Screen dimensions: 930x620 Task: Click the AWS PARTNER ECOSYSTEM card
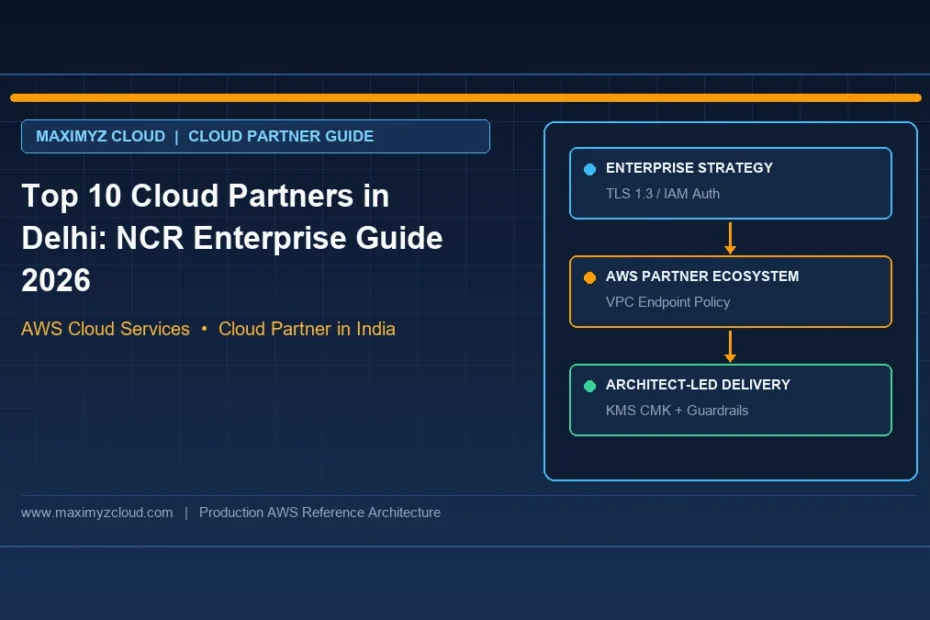click(x=730, y=291)
